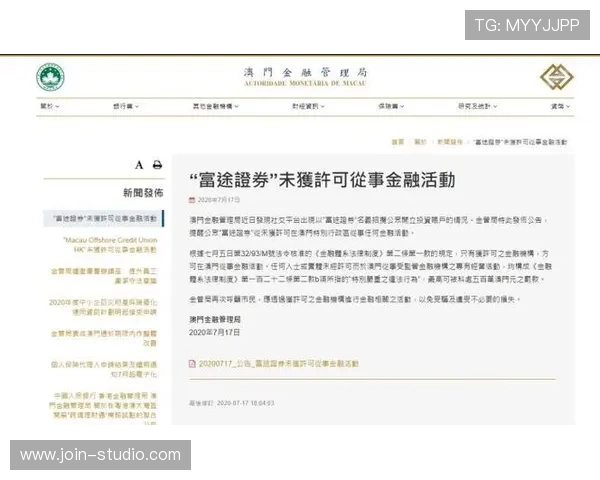Open the '個人保險代理人' sidebar news link
The width and height of the screenshot is (600, 480).
(104, 369)
